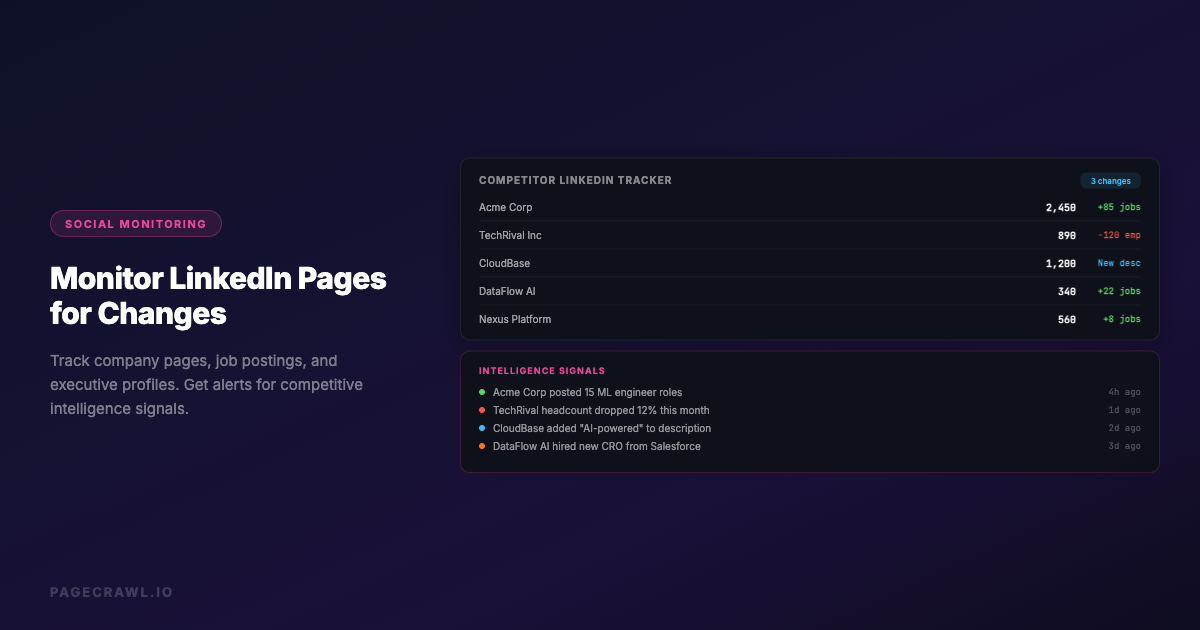The width and height of the screenshot is (1200, 630).
Task: Click the "+85 jobs" indicator for Acme Corp
Action: pyautogui.click(x=1120, y=207)
